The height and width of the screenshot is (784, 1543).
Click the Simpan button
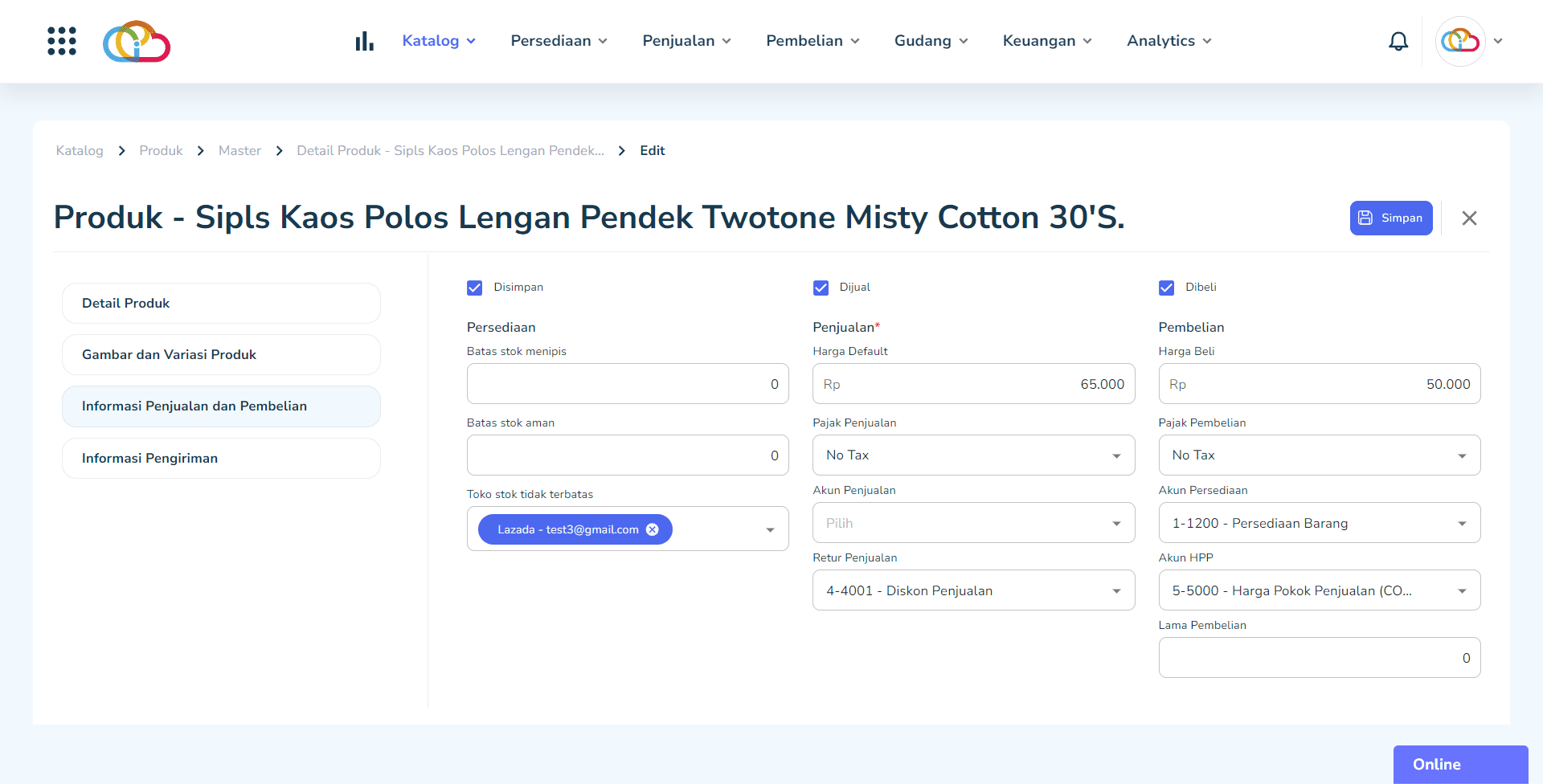coord(1391,218)
